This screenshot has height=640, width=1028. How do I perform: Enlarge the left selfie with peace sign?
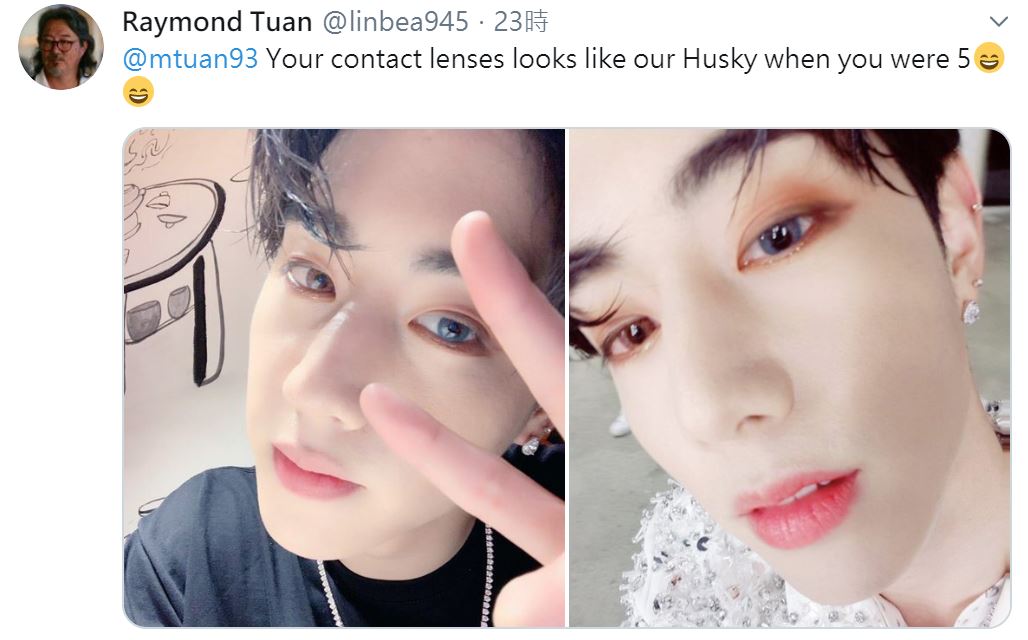(x=344, y=378)
